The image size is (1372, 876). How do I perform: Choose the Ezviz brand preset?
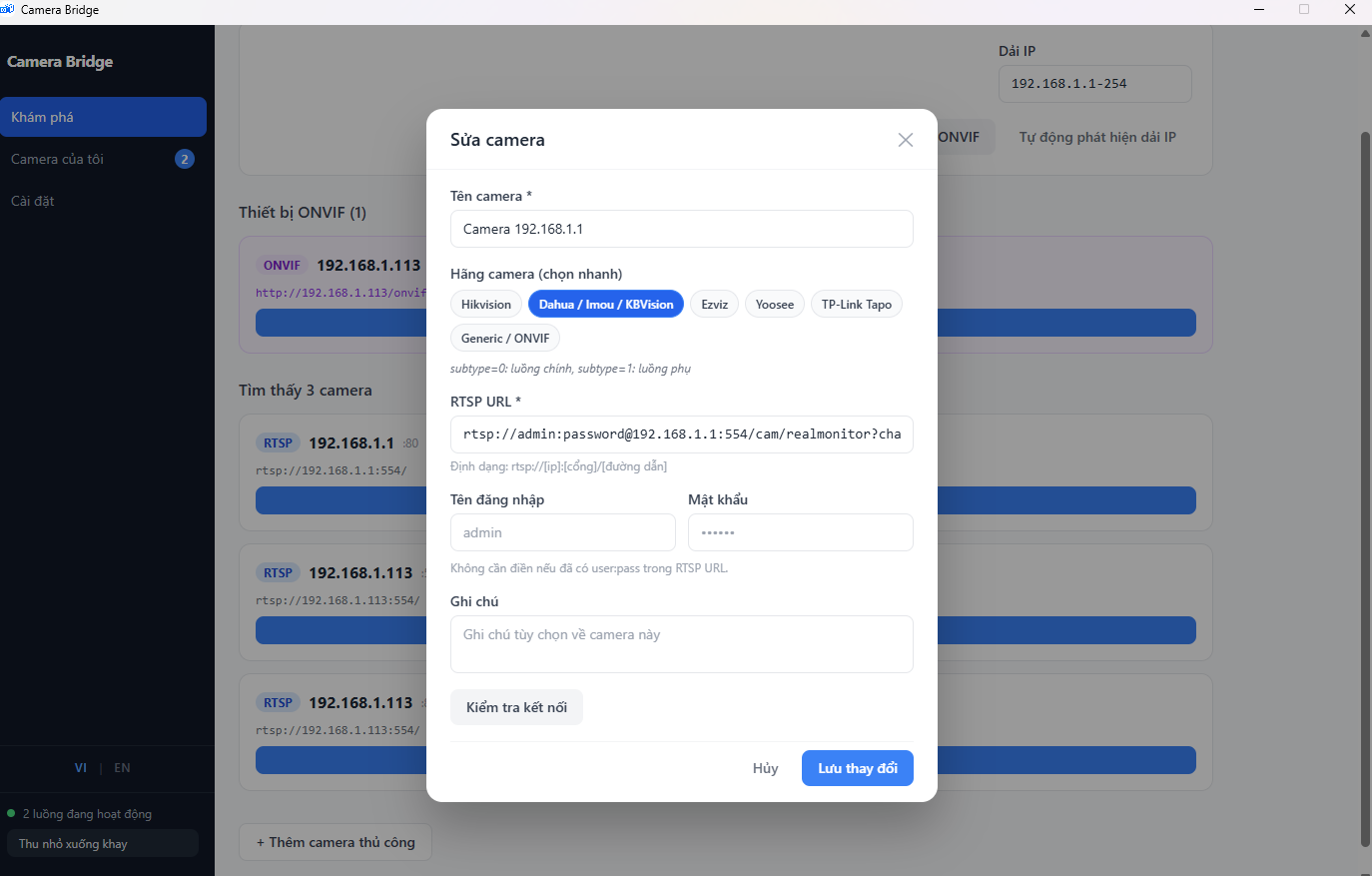714,305
